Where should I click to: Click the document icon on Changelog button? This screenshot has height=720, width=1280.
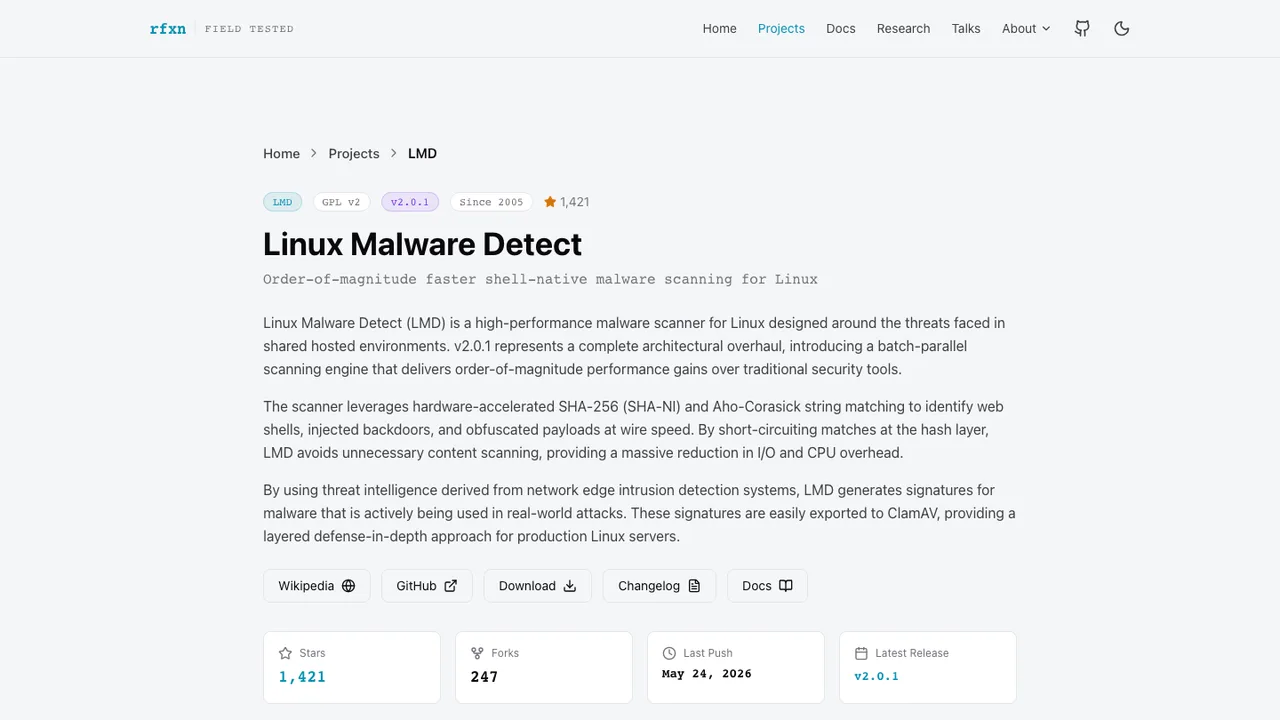pos(694,586)
